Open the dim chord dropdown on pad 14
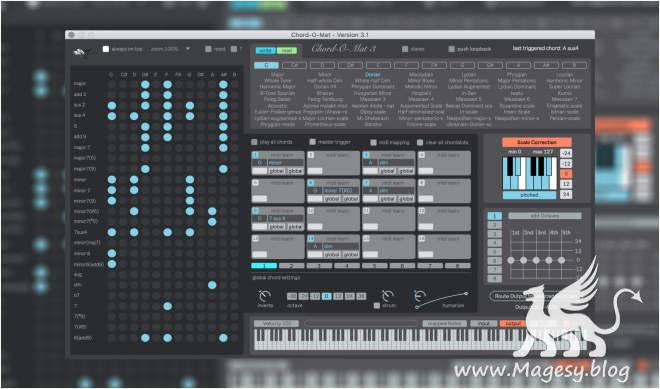The image size is (660, 389). (341, 246)
